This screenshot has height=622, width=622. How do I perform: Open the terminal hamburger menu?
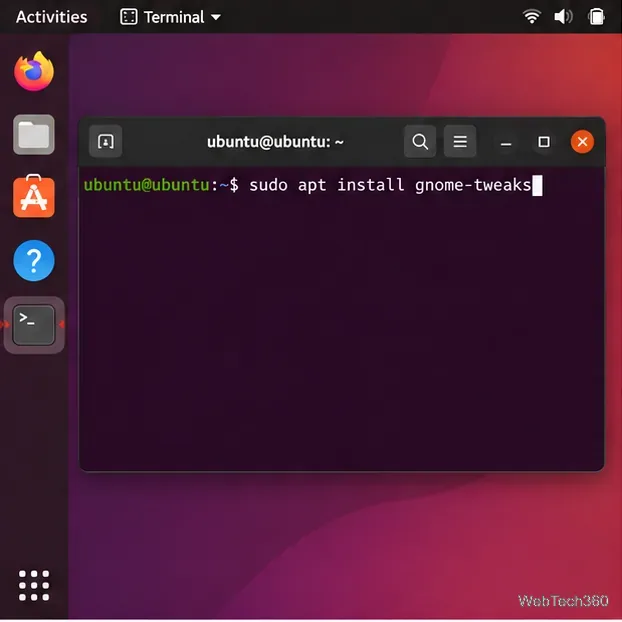tap(460, 142)
